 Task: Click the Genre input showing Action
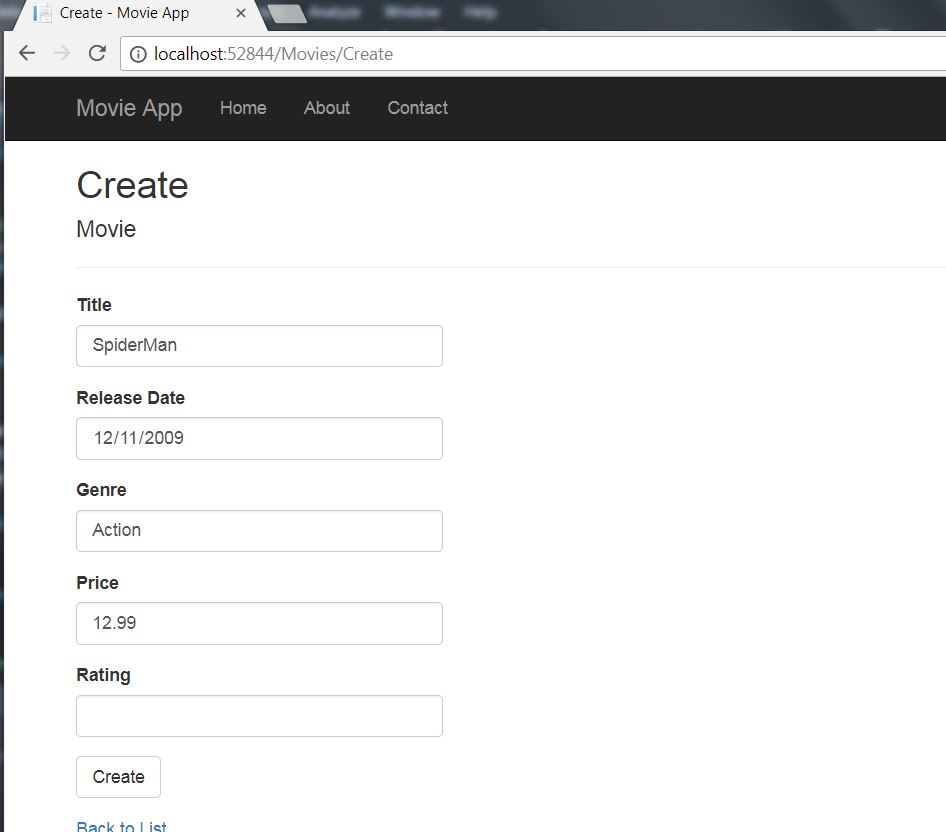coord(259,530)
